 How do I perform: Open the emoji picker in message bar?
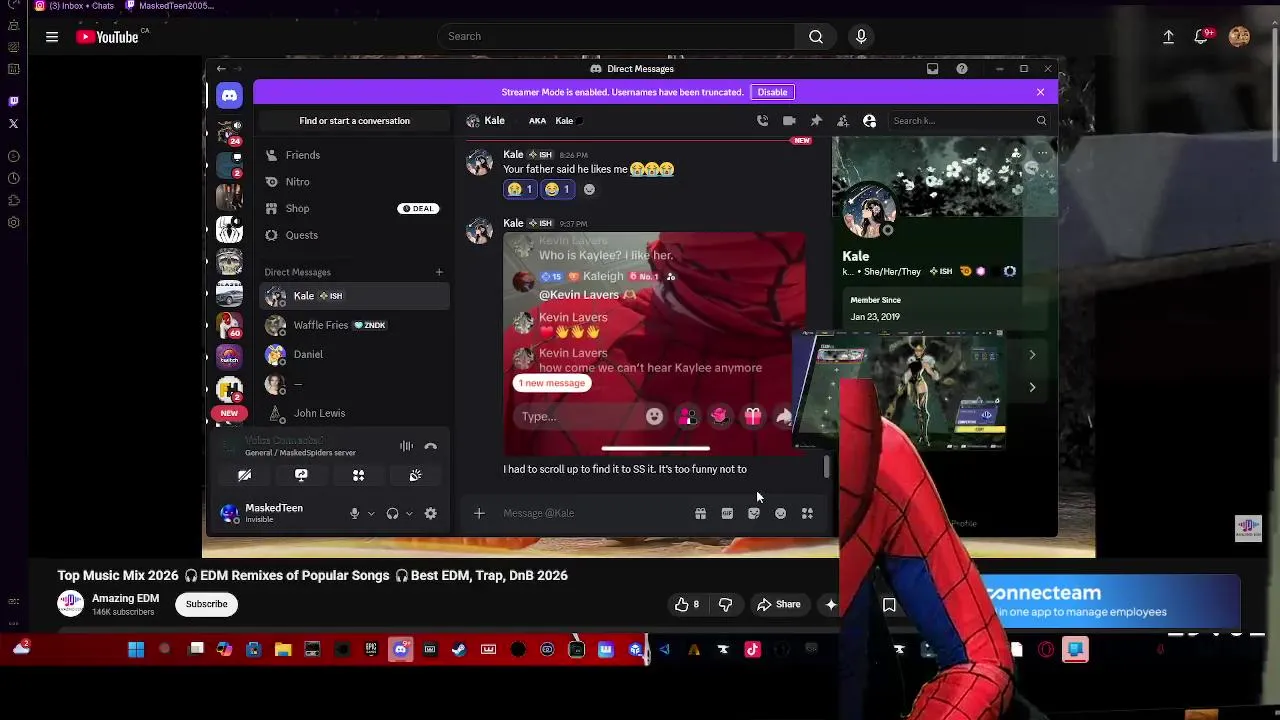pos(780,513)
